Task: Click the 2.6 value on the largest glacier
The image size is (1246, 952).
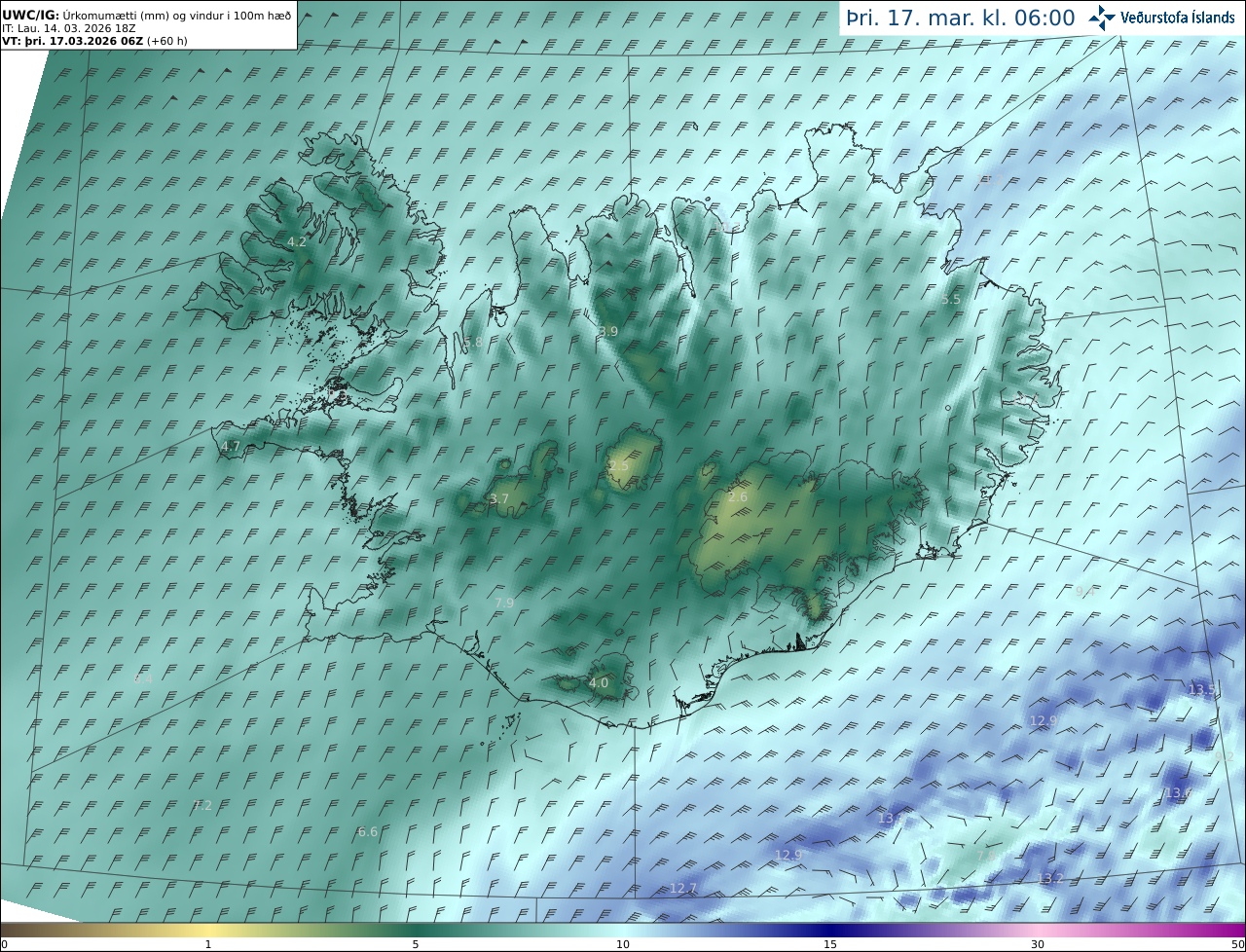Action: tap(738, 497)
